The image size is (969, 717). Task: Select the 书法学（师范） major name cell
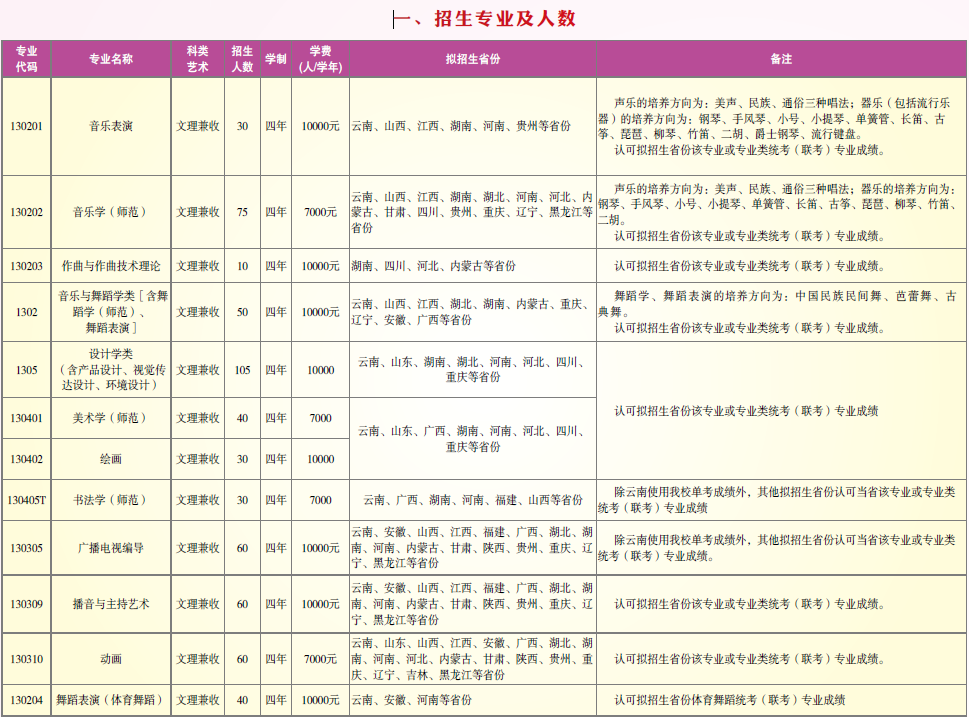pyautogui.click(x=111, y=500)
